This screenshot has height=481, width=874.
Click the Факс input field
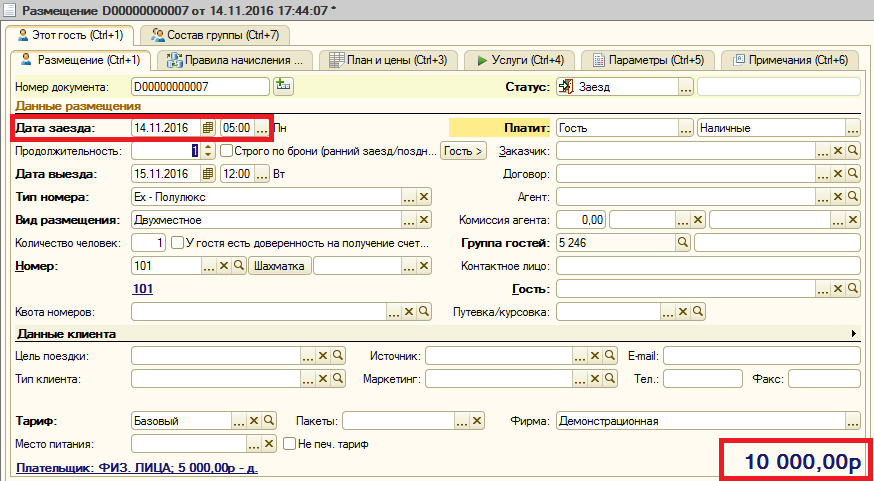click(824, 378)
